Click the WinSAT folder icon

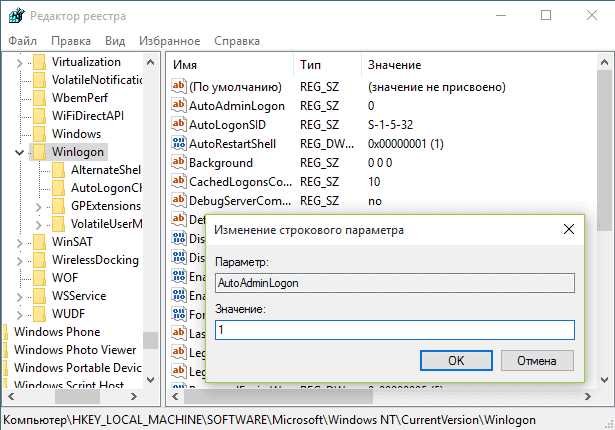coord(39,241)
